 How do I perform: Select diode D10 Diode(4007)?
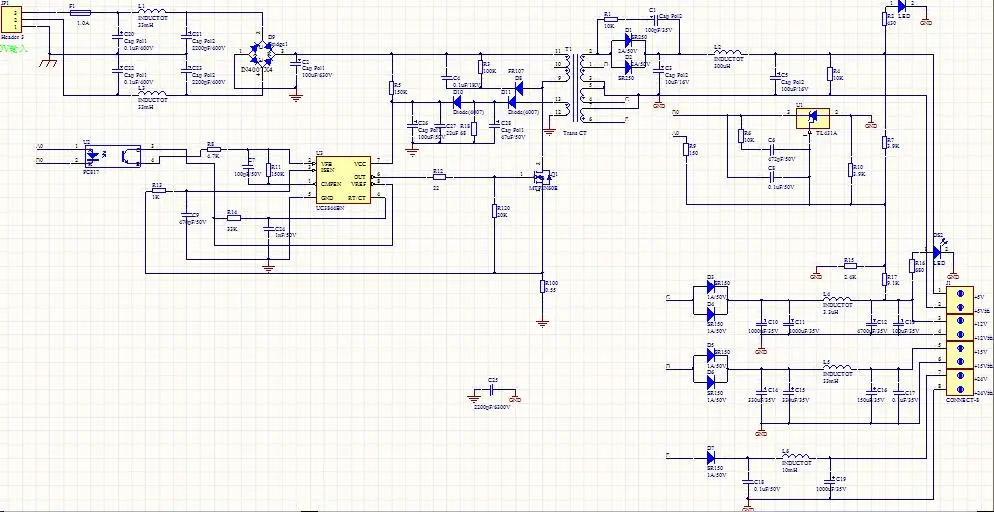[457, 103]
